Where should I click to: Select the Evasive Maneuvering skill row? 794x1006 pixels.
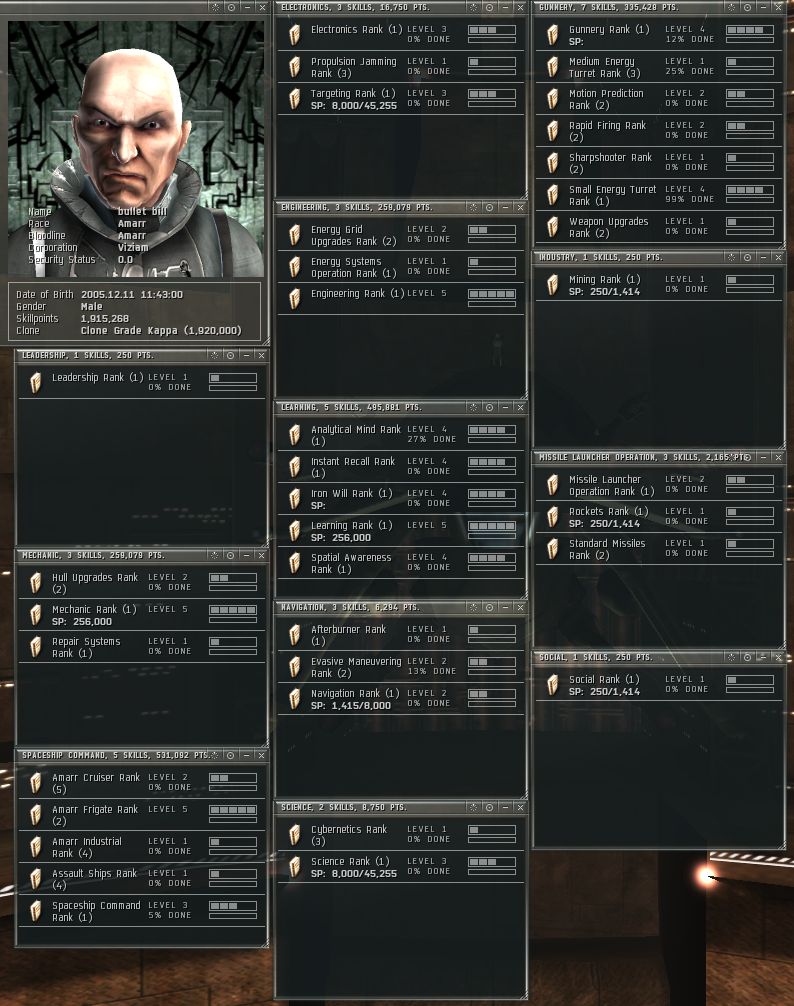400,667
